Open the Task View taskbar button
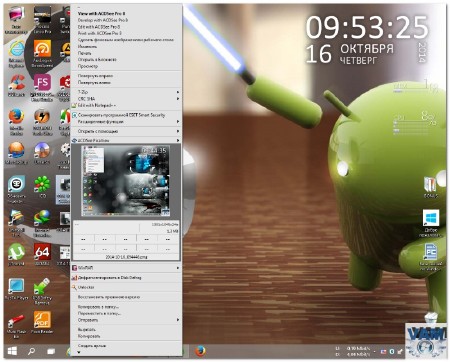450x362 pixels. (x=51, y=351)
